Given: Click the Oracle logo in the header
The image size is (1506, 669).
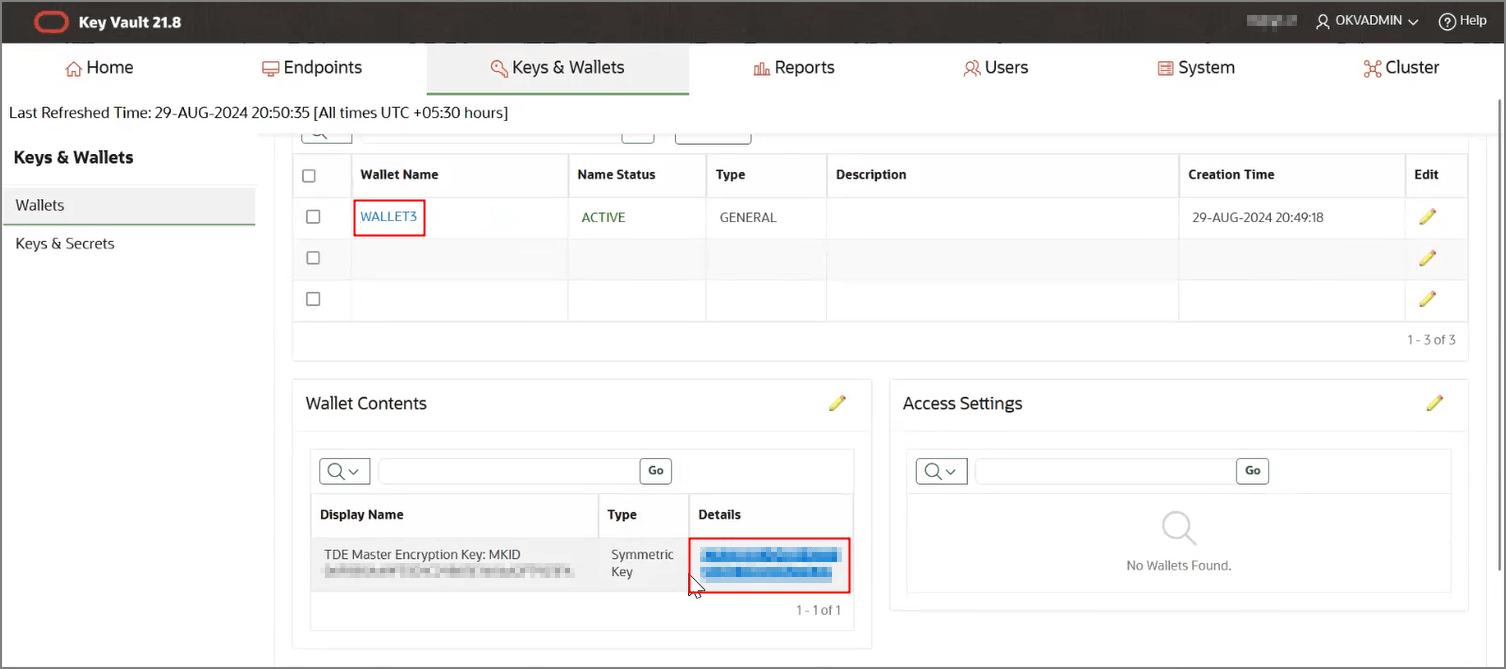Looking at the screenshot, I should 51,21.
